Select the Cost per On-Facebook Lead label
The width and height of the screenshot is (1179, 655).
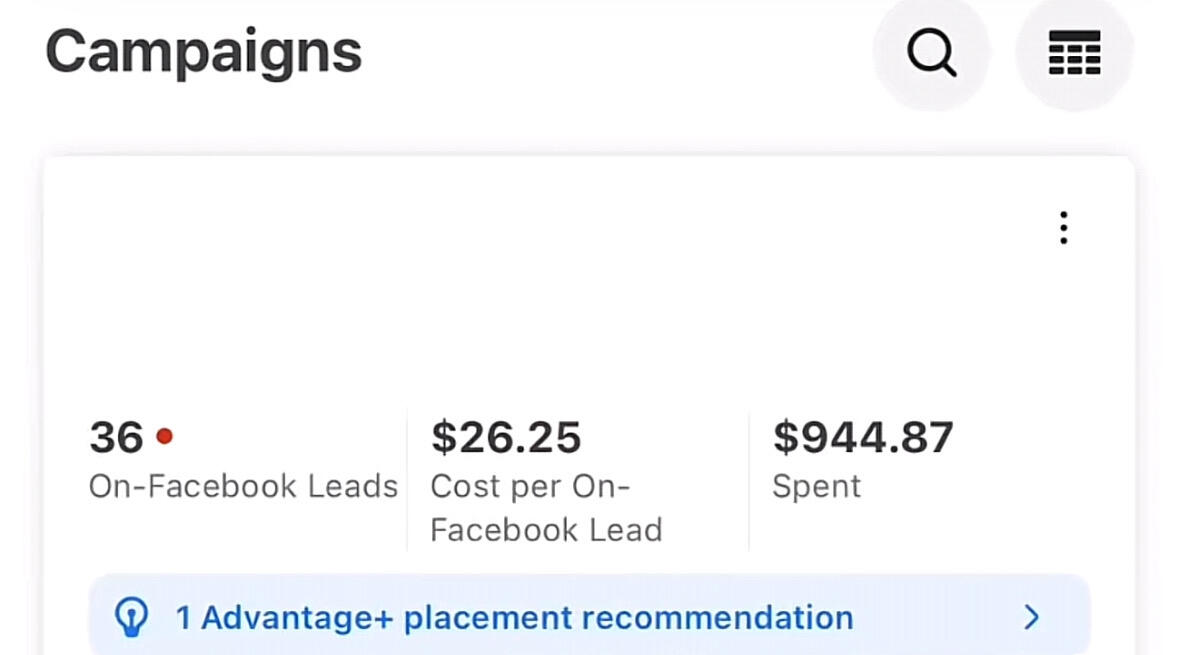click(546, 508)
